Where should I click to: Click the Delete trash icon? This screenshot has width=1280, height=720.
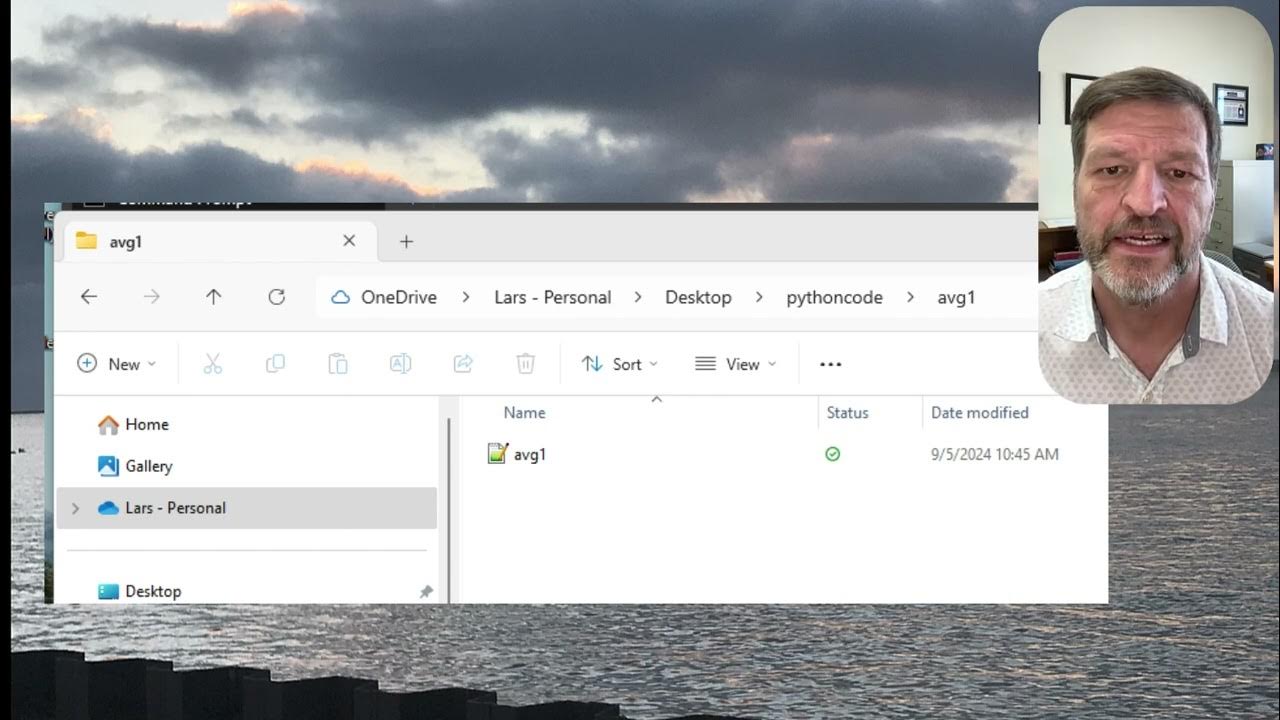[x=525, y=364]
